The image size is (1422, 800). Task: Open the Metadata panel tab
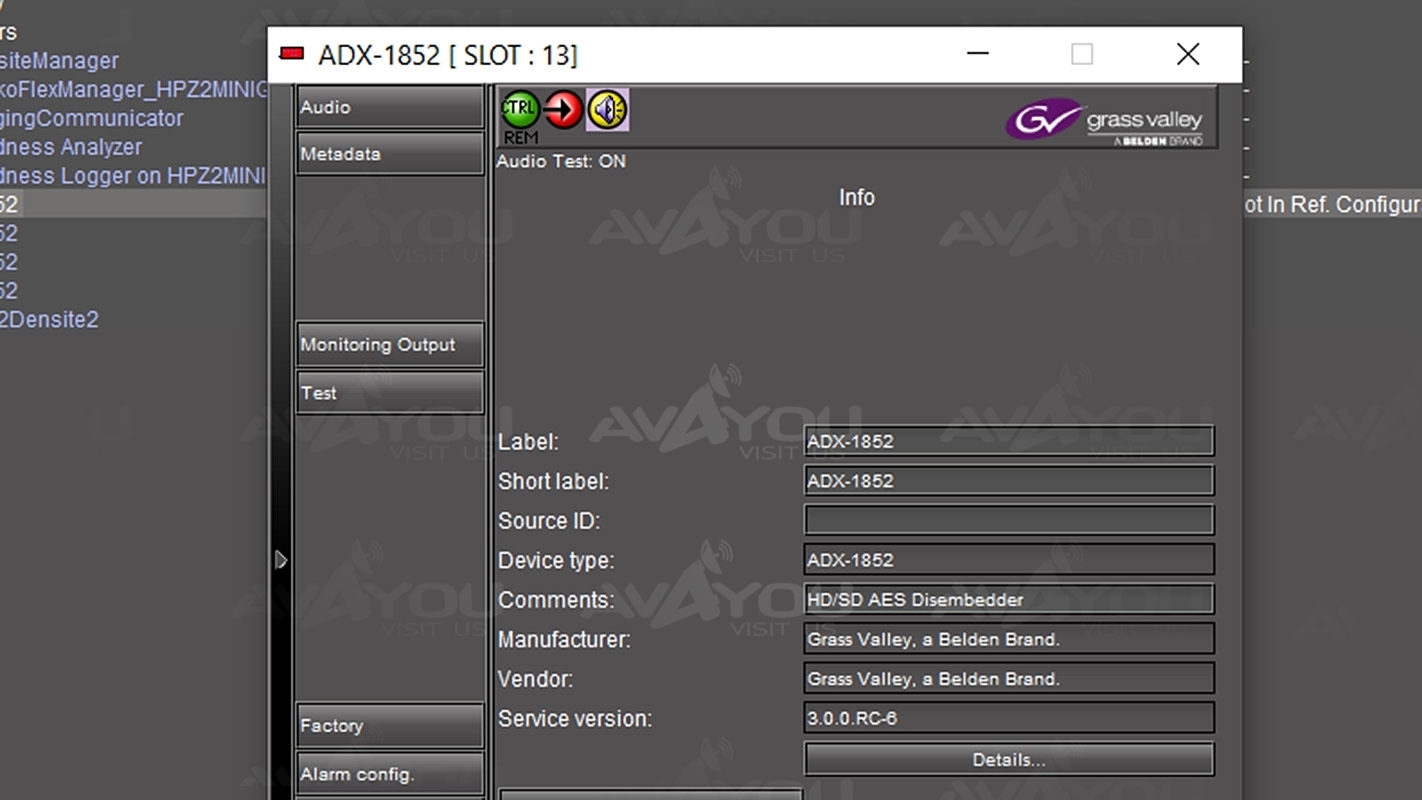click(389, 154)
